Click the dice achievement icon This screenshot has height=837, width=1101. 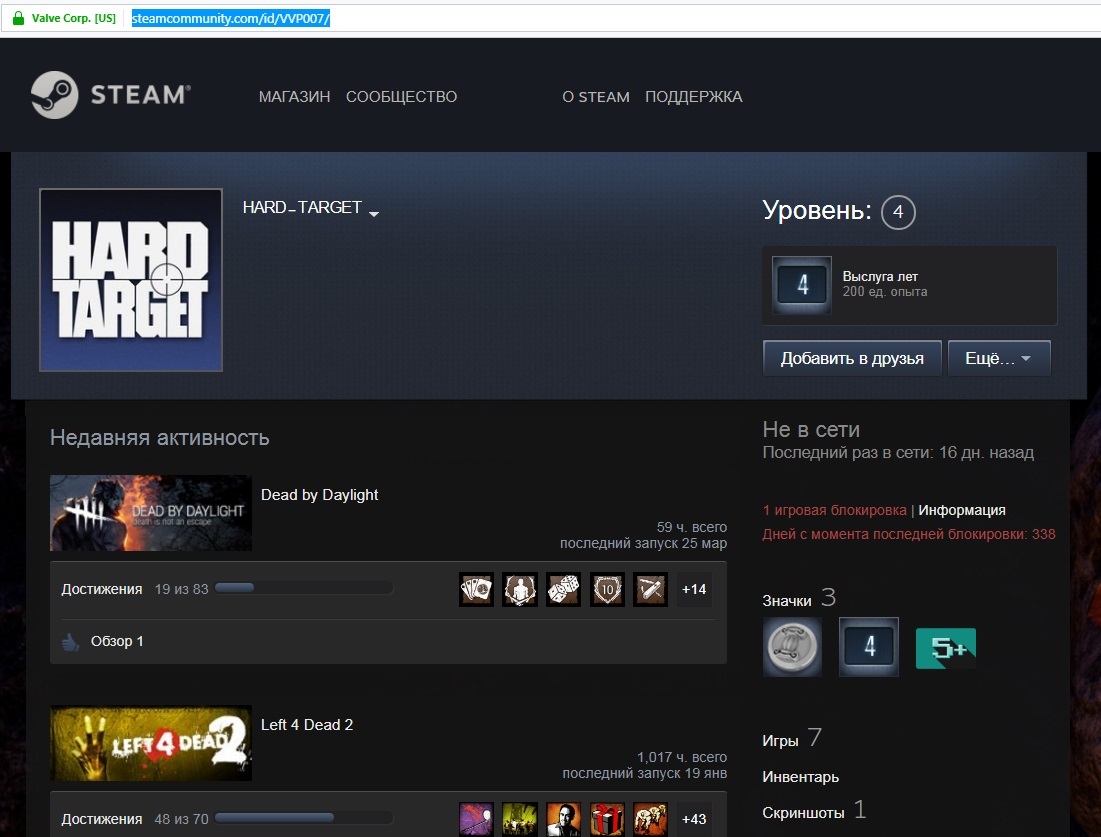[563, 589]
